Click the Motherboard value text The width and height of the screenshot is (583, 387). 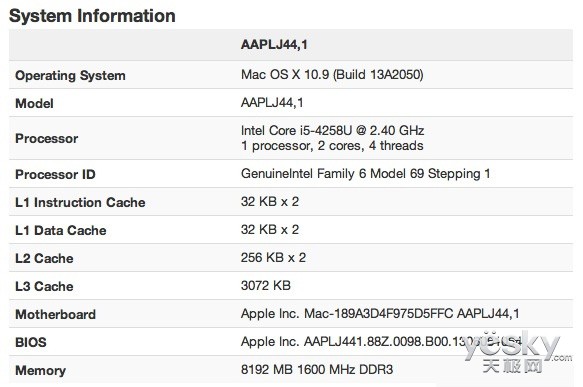coord(380,314)
